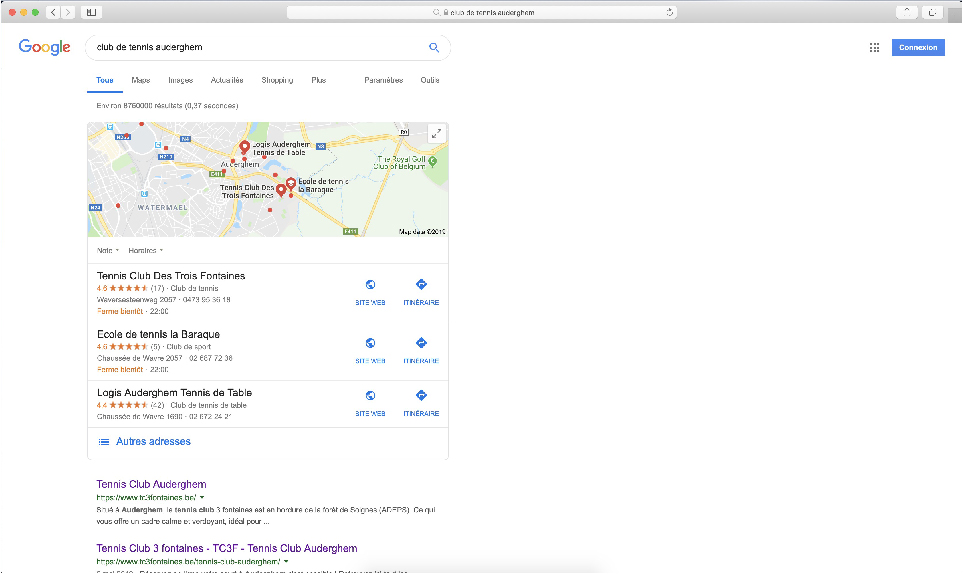963x574 pixels.
Task: Open the Plus menu
Action: (318, 80)
